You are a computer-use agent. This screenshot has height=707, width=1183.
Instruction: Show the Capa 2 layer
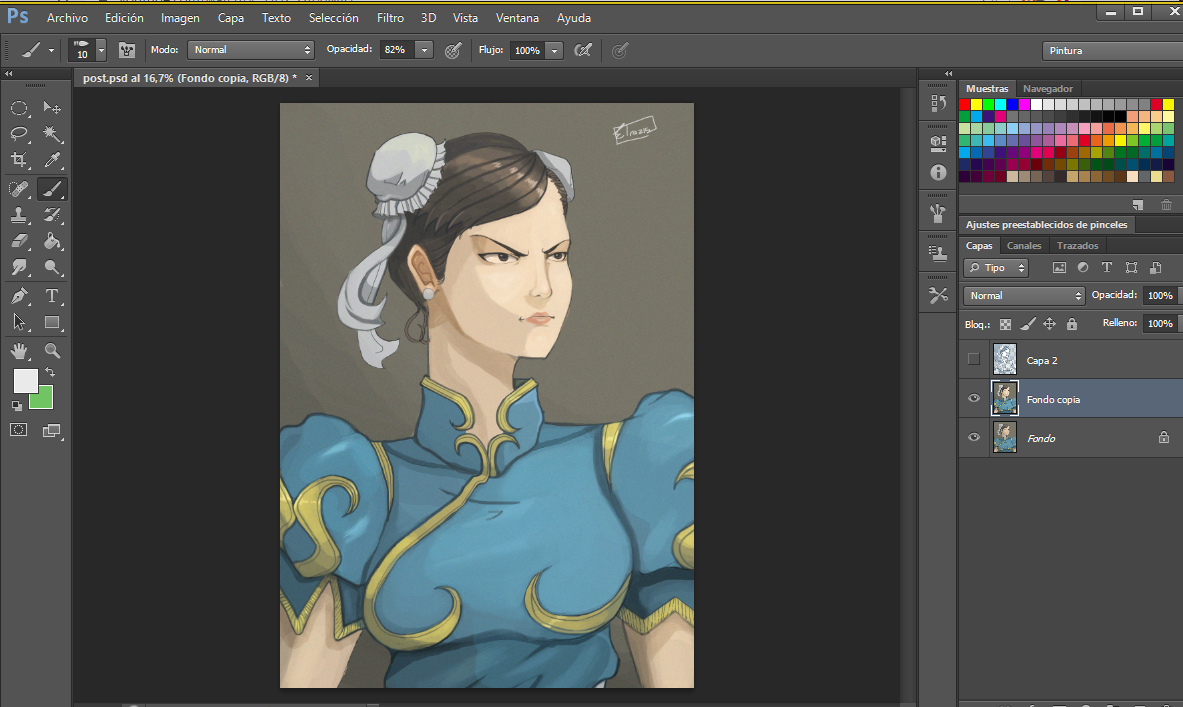pyautogui.click(x=974, y=360)
